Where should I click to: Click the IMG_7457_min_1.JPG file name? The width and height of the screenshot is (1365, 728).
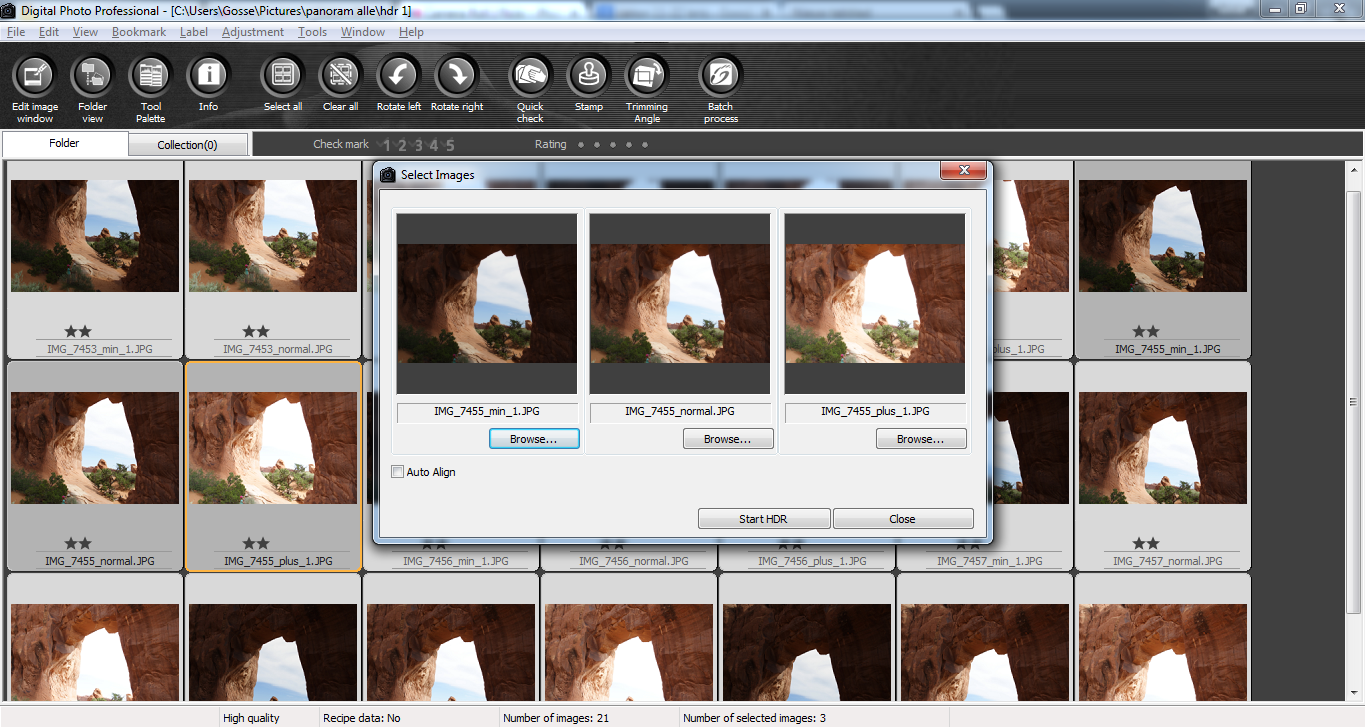(x=989, y=562)
